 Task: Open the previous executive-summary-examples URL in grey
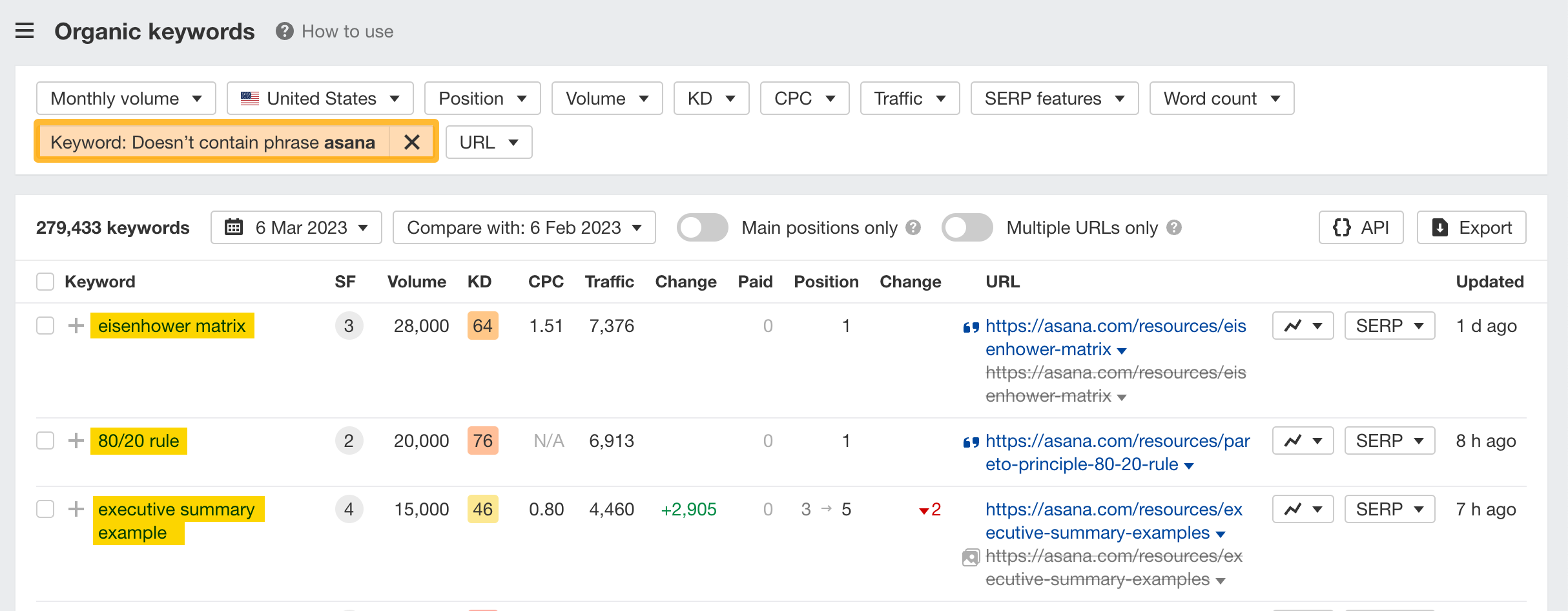(1113, 567)
